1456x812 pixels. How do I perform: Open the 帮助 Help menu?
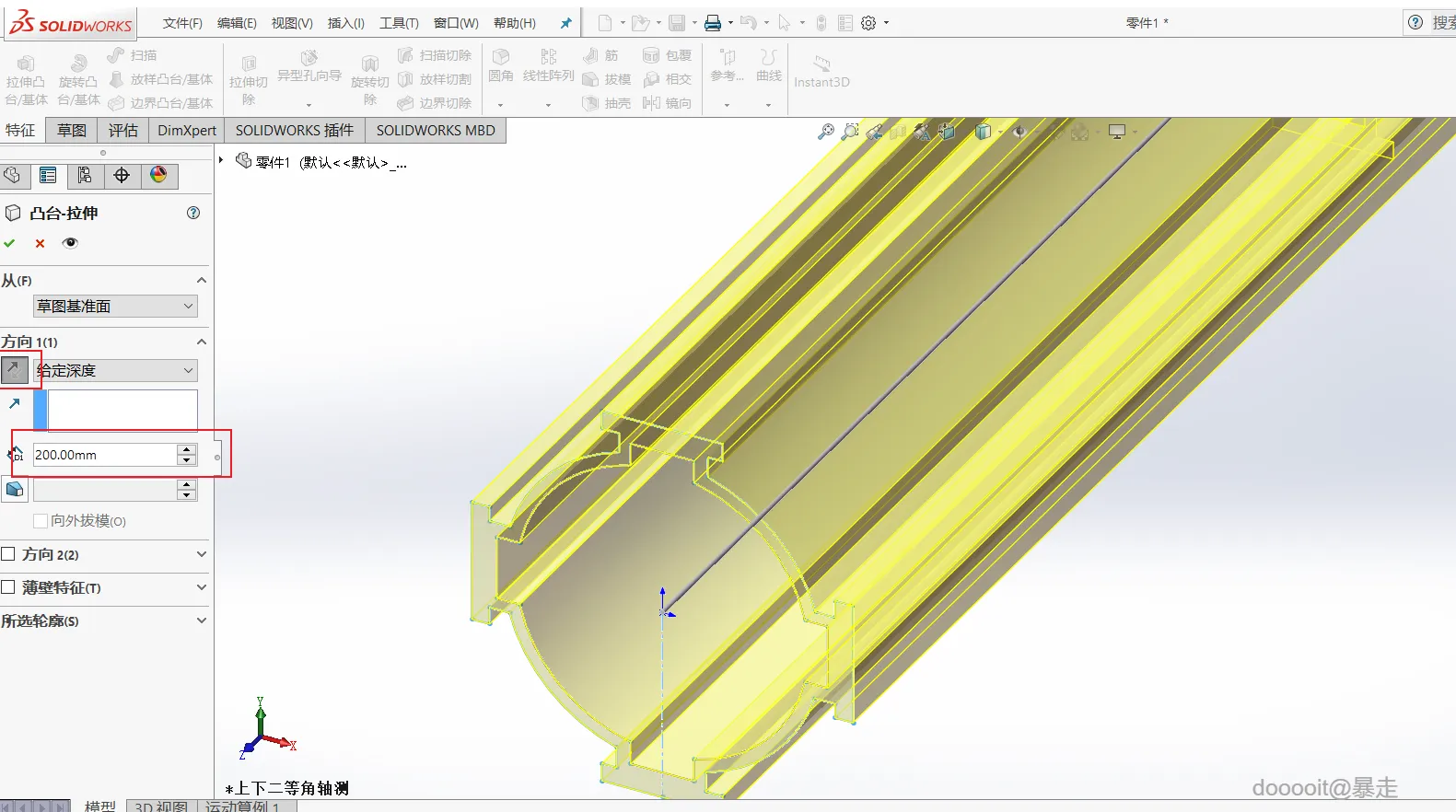click(x=515, y=23)
